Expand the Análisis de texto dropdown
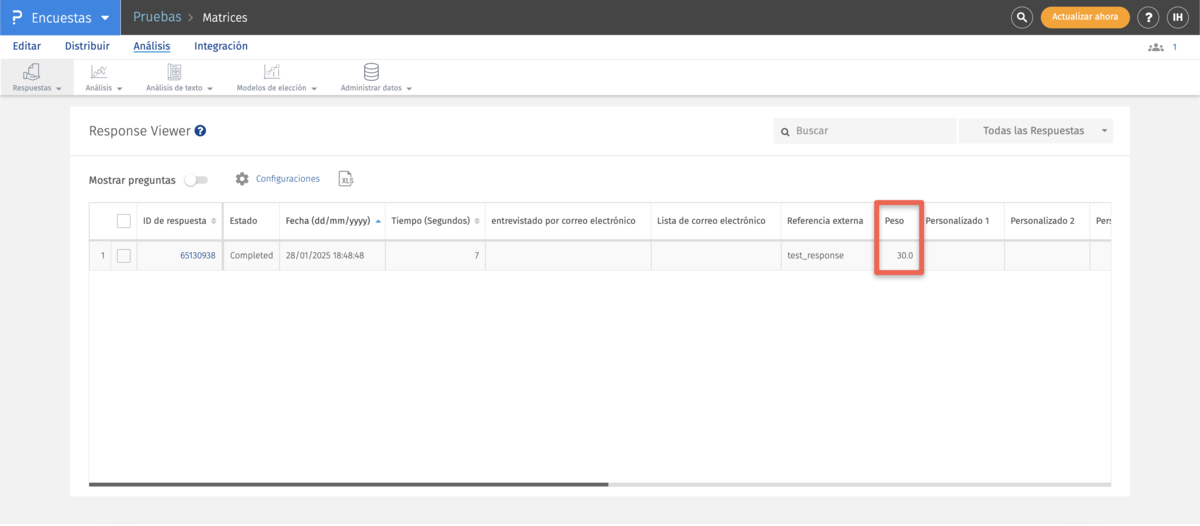This screenshot has width=1200, height=526. pos(210,88)
